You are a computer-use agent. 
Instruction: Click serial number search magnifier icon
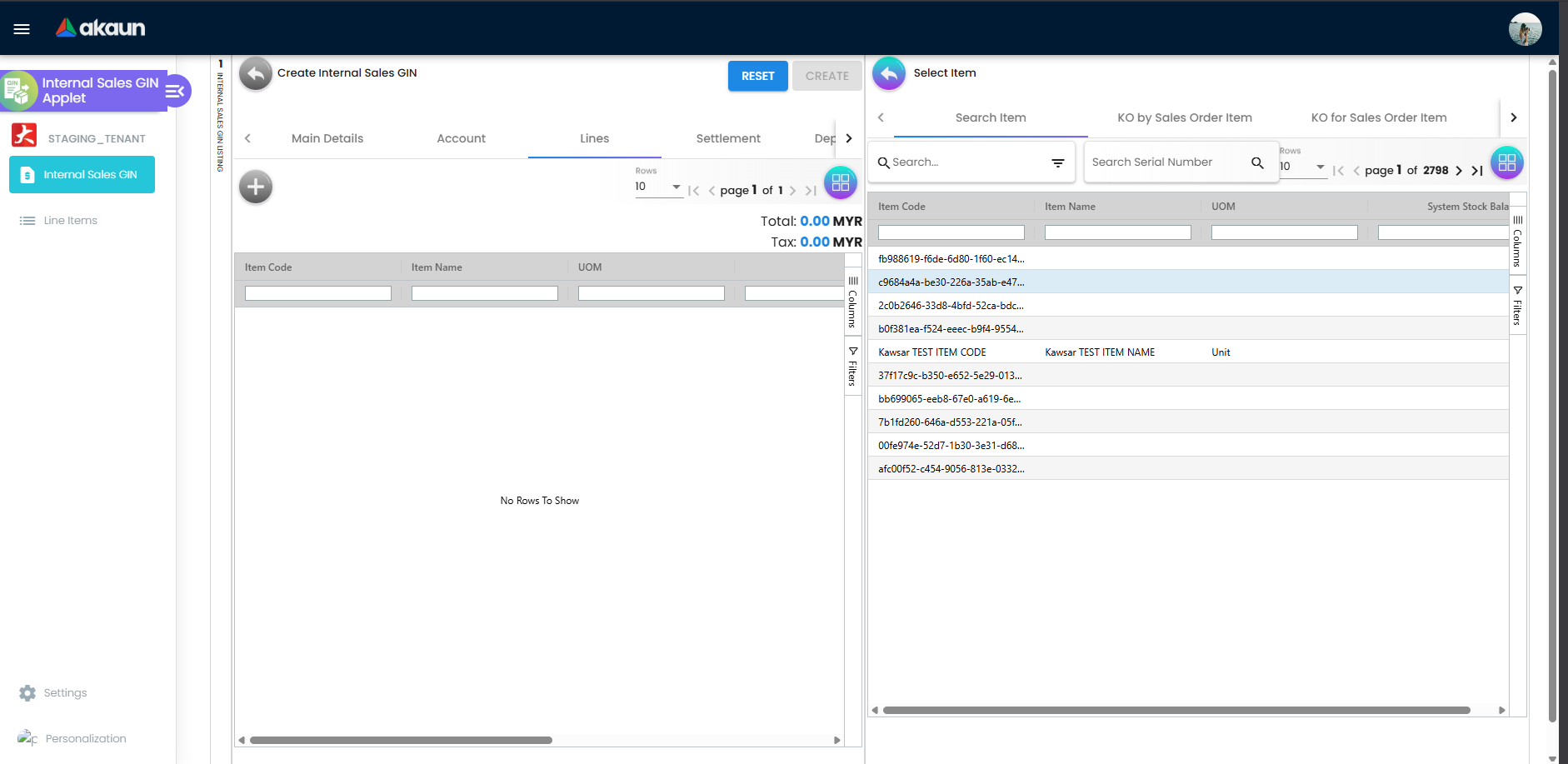click(x=1257, y=163)
